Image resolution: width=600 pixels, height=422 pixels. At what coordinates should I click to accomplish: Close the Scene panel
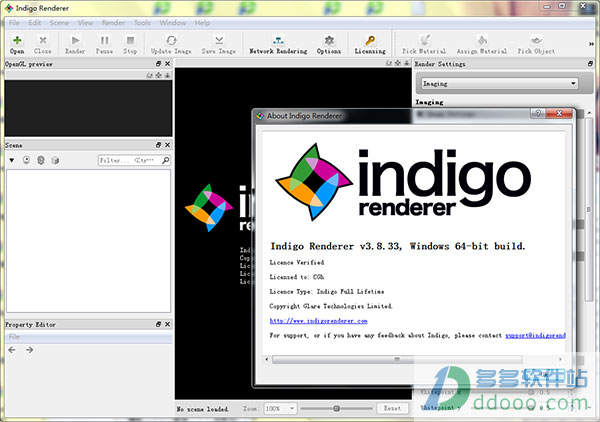click(x=167, y=145)
